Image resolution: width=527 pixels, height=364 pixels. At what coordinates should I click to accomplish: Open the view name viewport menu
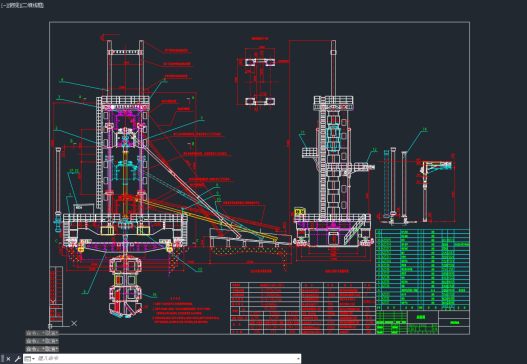14,5
